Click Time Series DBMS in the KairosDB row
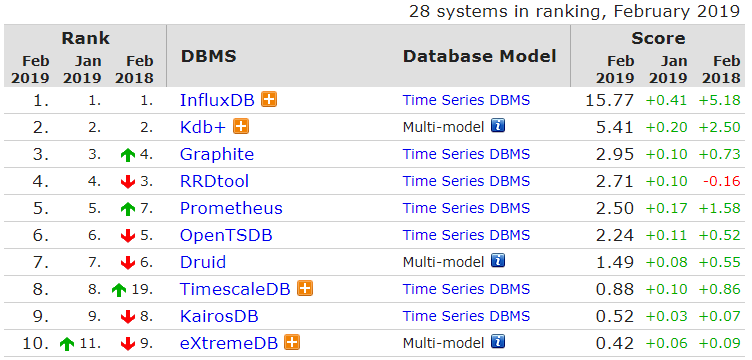Image resolution: width=752 pixels, height=360 pixels. click(x=466, y=316)
